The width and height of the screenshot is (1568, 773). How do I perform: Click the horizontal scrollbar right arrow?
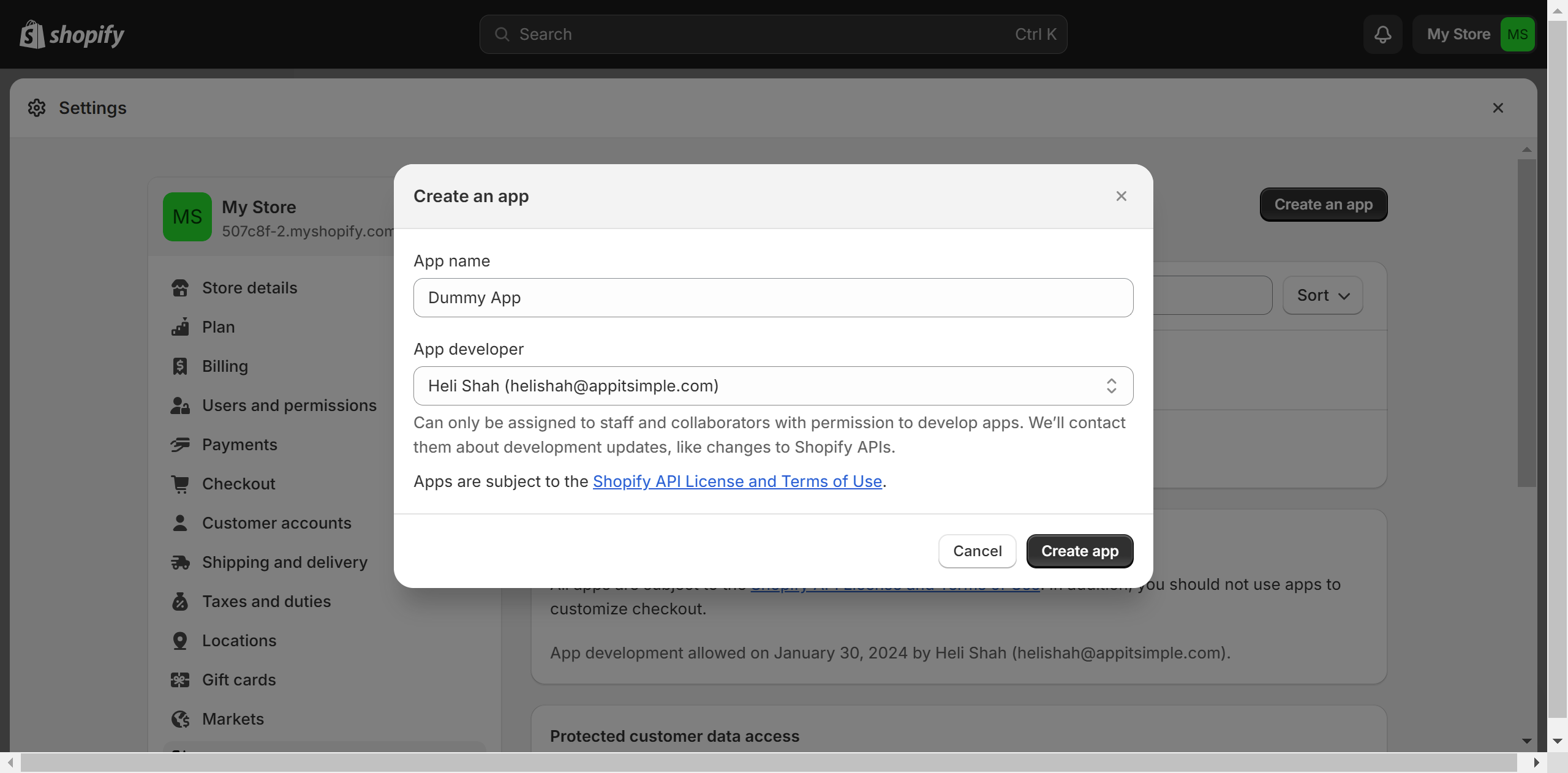[1536, 763]
